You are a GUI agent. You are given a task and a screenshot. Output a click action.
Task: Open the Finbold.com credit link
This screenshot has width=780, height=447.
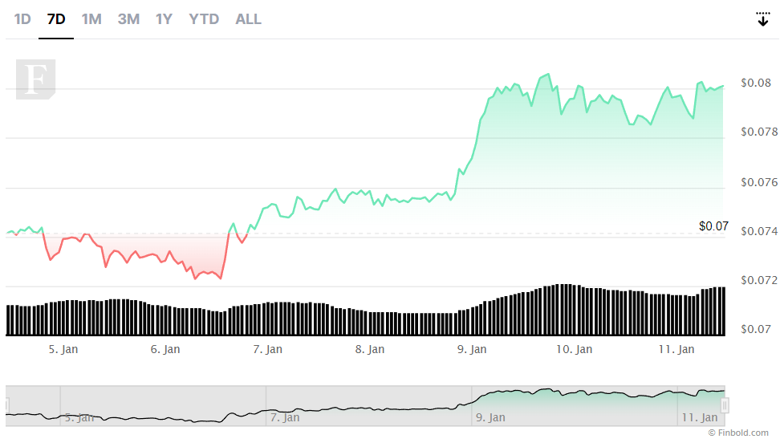point(739,432)
